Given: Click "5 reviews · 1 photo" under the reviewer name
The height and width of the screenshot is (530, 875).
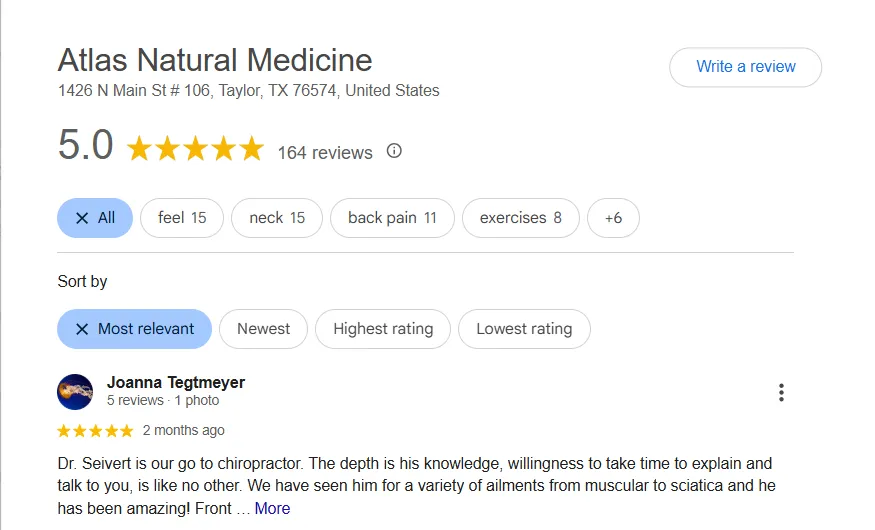Looking at the screenshot, I should point(163,400).
